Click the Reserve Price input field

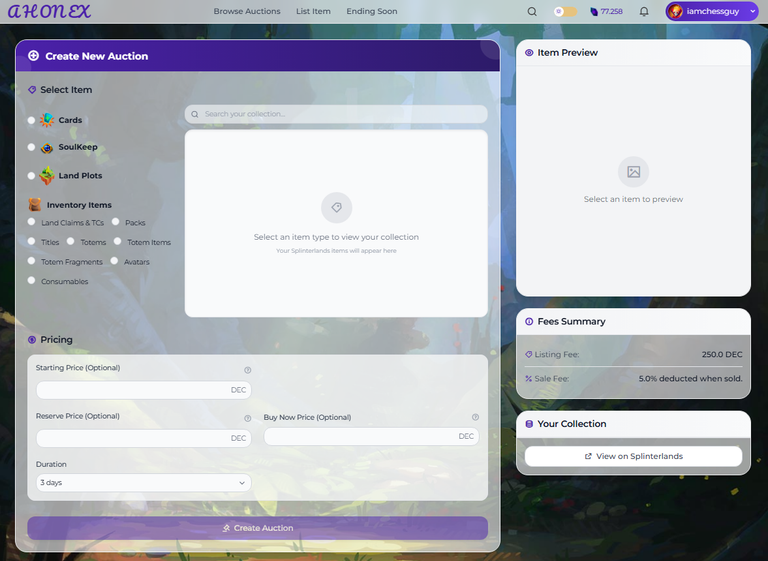[144, 438]
